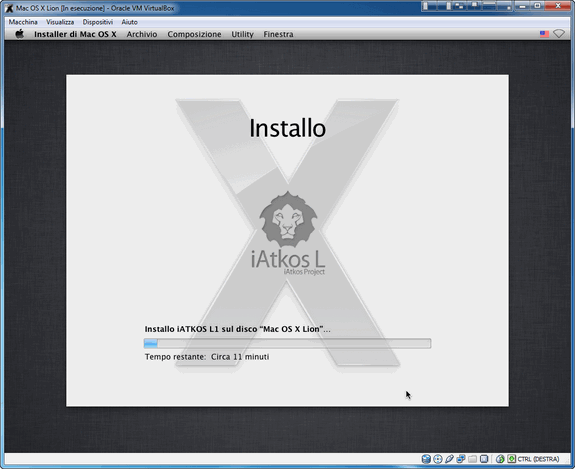Viewport: 575px width, 469px height.
Task: Maximize the VirtualBox window
Action: click(537, 6)
